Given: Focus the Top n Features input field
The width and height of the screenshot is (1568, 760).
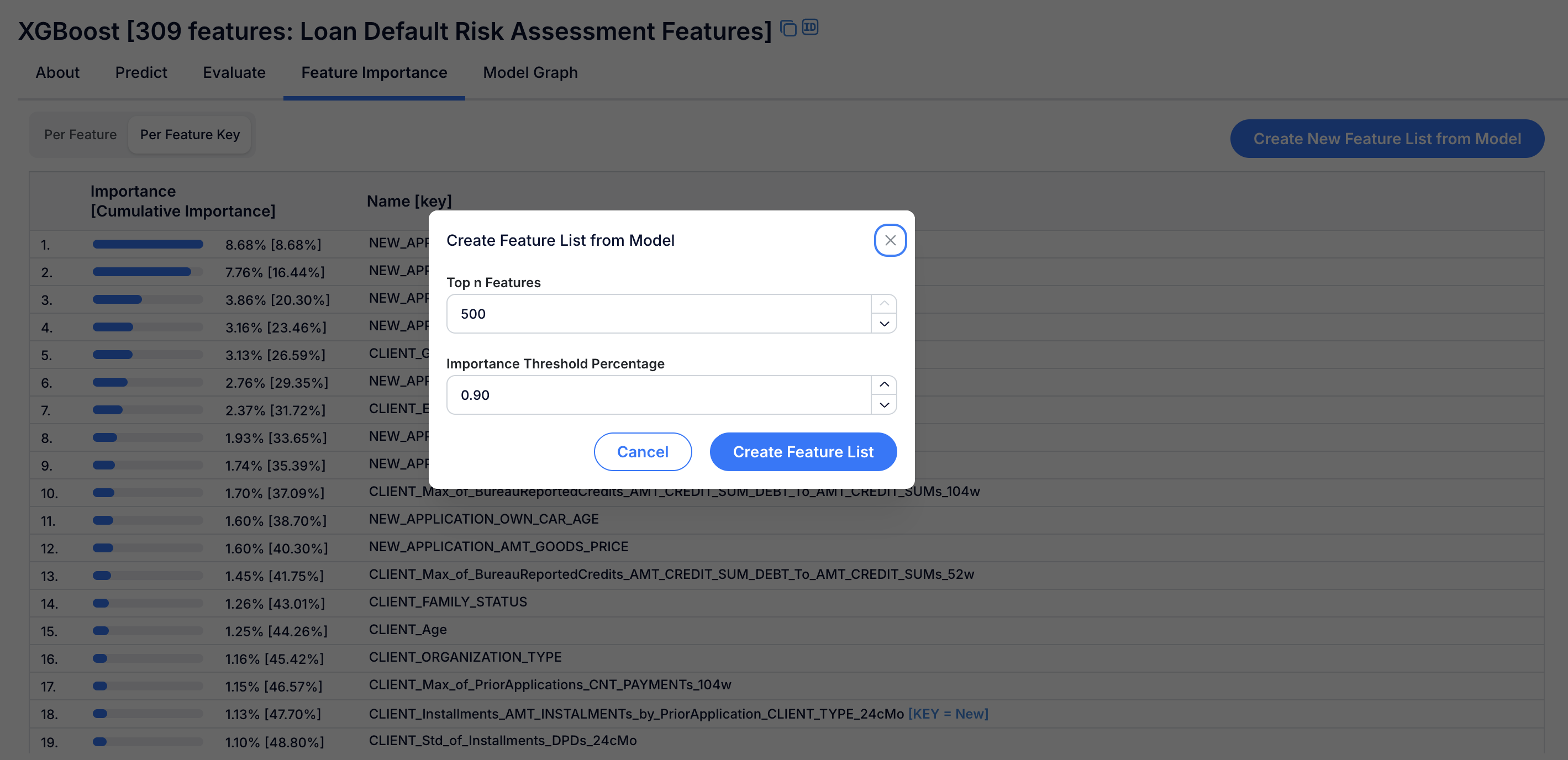Looking at the screenshot, I should [x=659, y=314].
